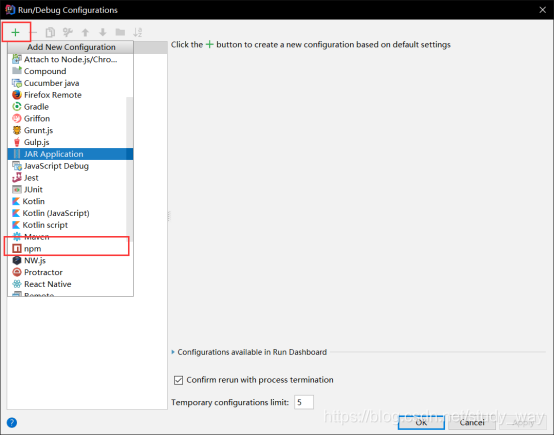Click the npm red square icon
Image resolution: width=554 pixels, height=435 pixels.
(17, 248)
